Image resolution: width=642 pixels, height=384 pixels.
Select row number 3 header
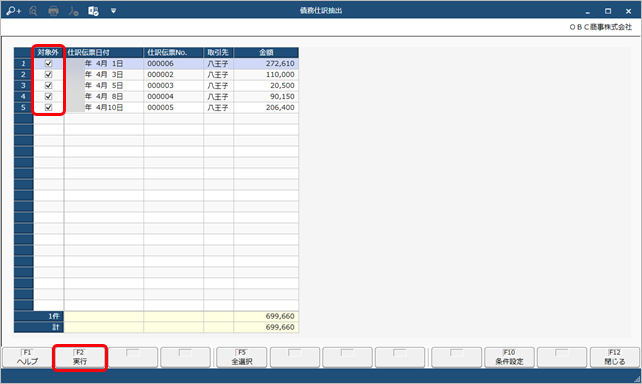[x=23, y=86]
